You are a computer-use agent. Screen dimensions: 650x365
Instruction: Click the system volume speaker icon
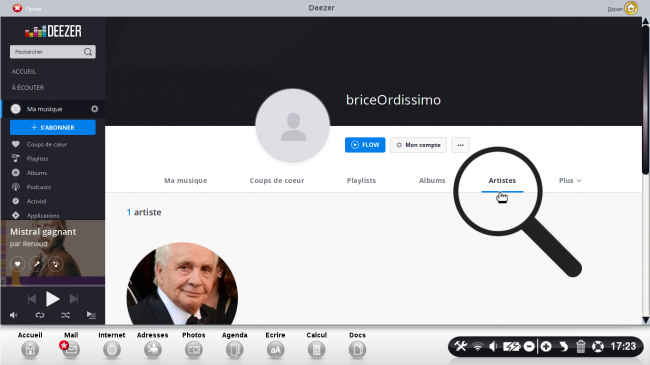493,346
